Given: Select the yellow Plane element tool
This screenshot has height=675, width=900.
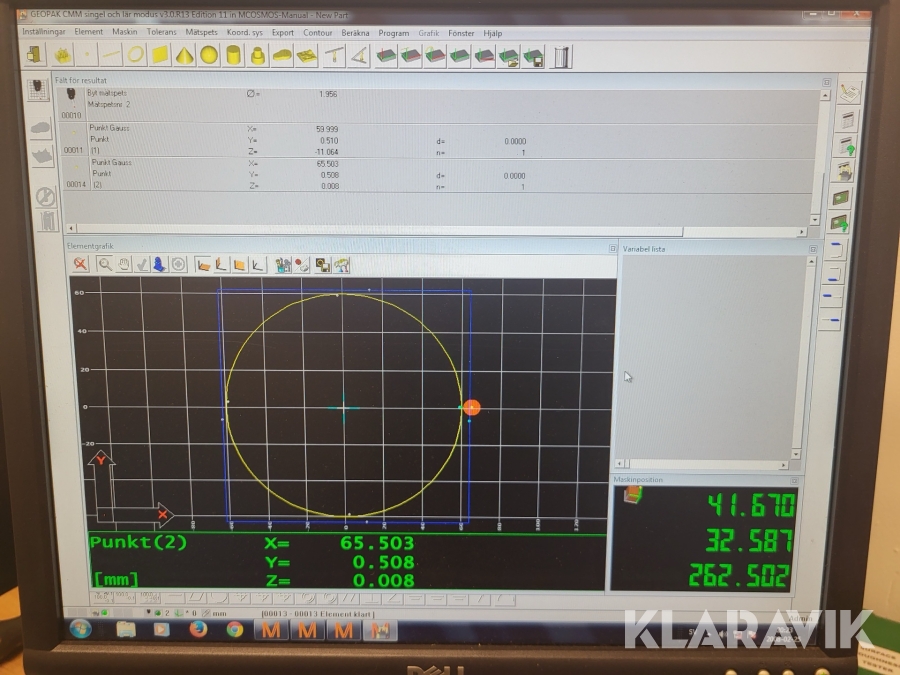Looking at the screenshot, I should 160,55.
